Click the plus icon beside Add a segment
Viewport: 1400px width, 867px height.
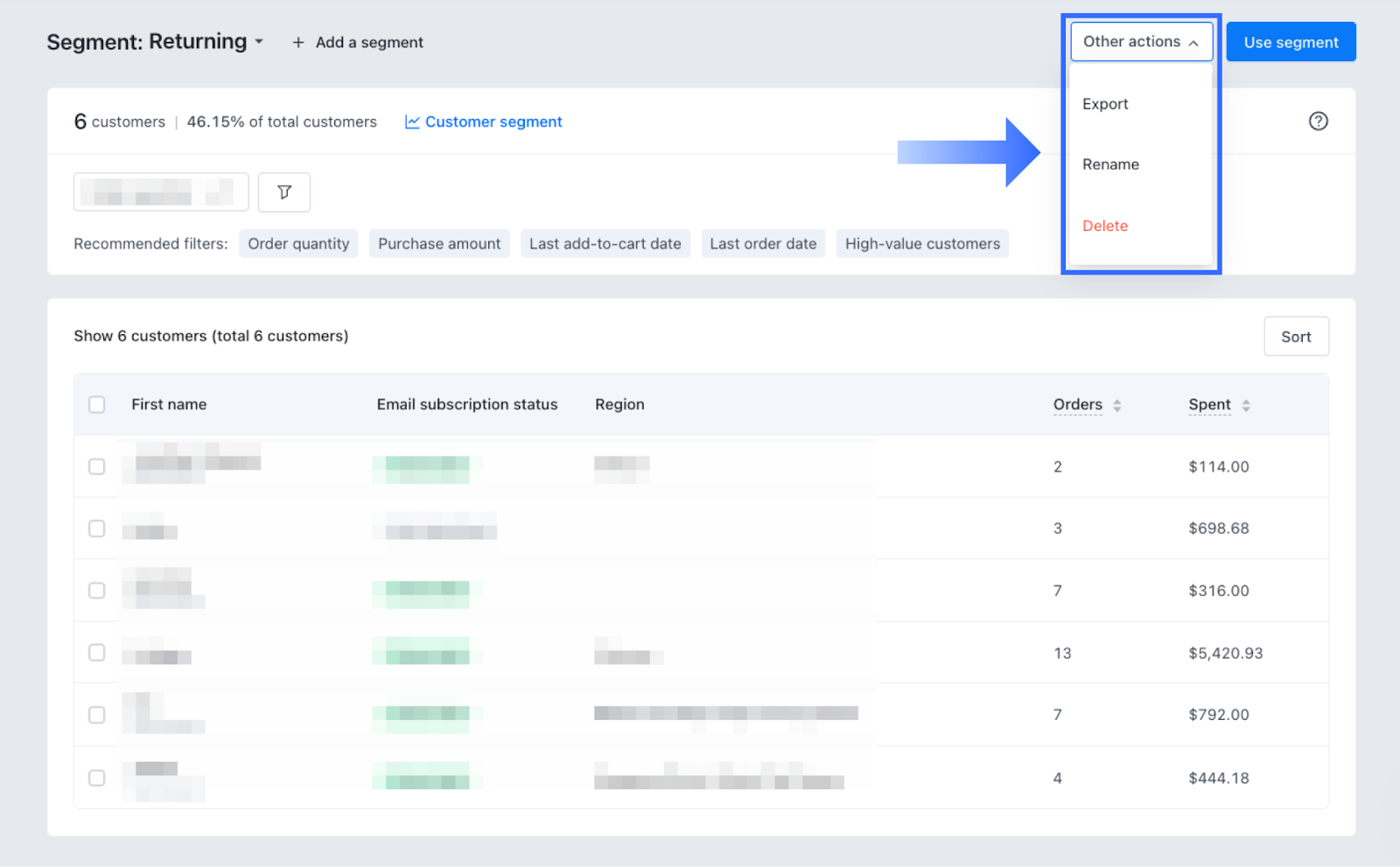pyautogui.click(x=298, y=42)
